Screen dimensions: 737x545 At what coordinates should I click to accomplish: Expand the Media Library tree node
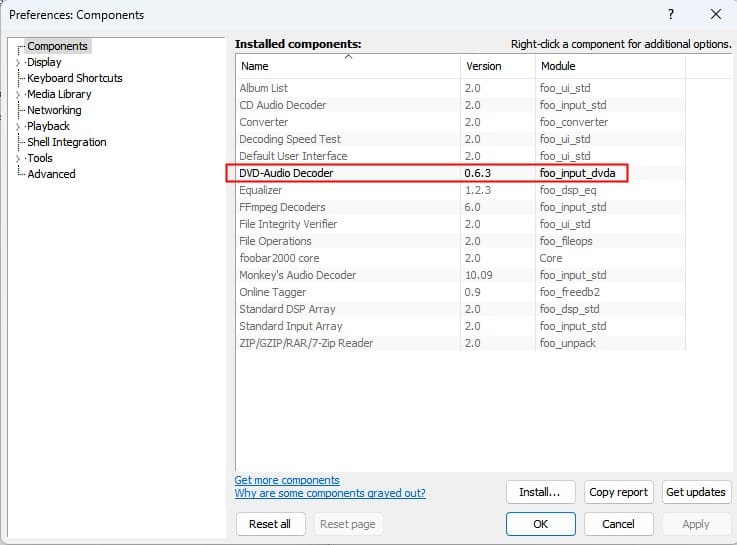[x=18, y=94]
